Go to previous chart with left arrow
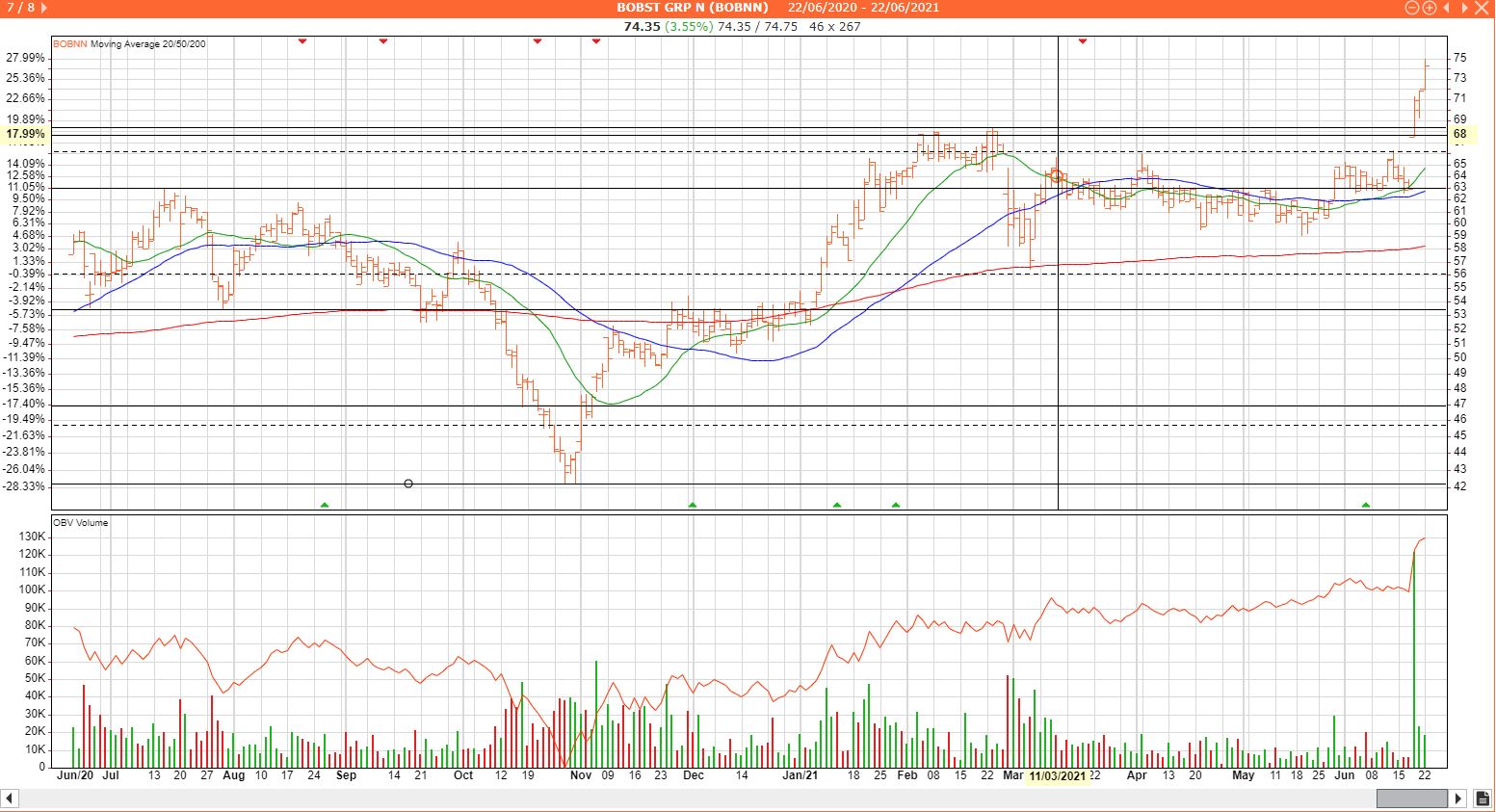 pos(1446,8)
